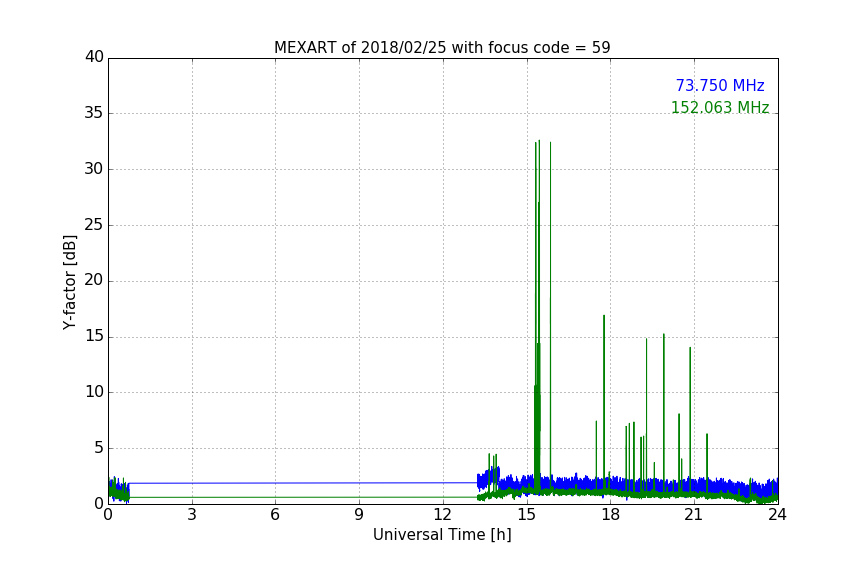Click the x-axis tick label '6'
Screen dimensions: 864x576
pos(276,515)
